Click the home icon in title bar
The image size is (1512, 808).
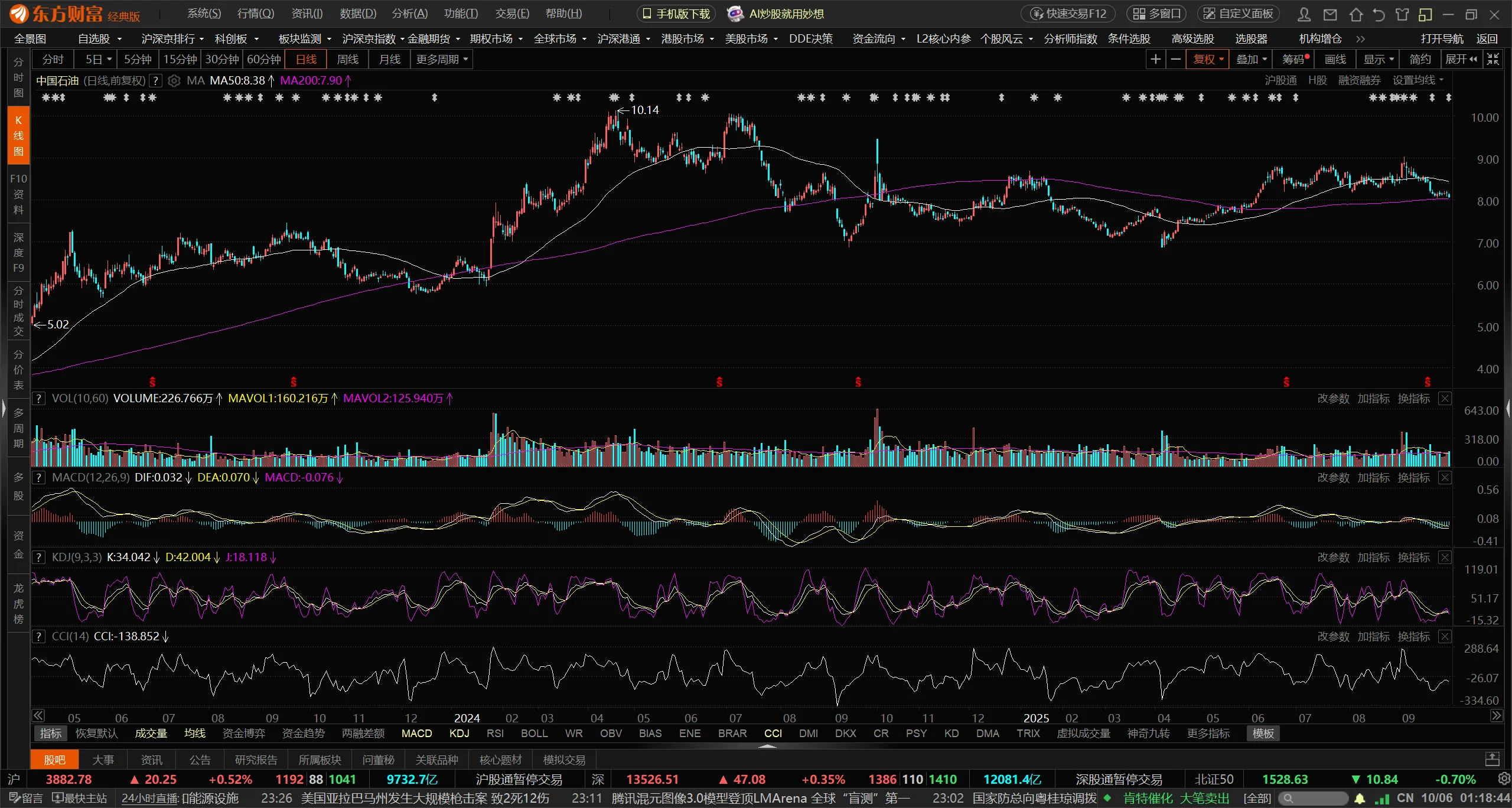1356,14
